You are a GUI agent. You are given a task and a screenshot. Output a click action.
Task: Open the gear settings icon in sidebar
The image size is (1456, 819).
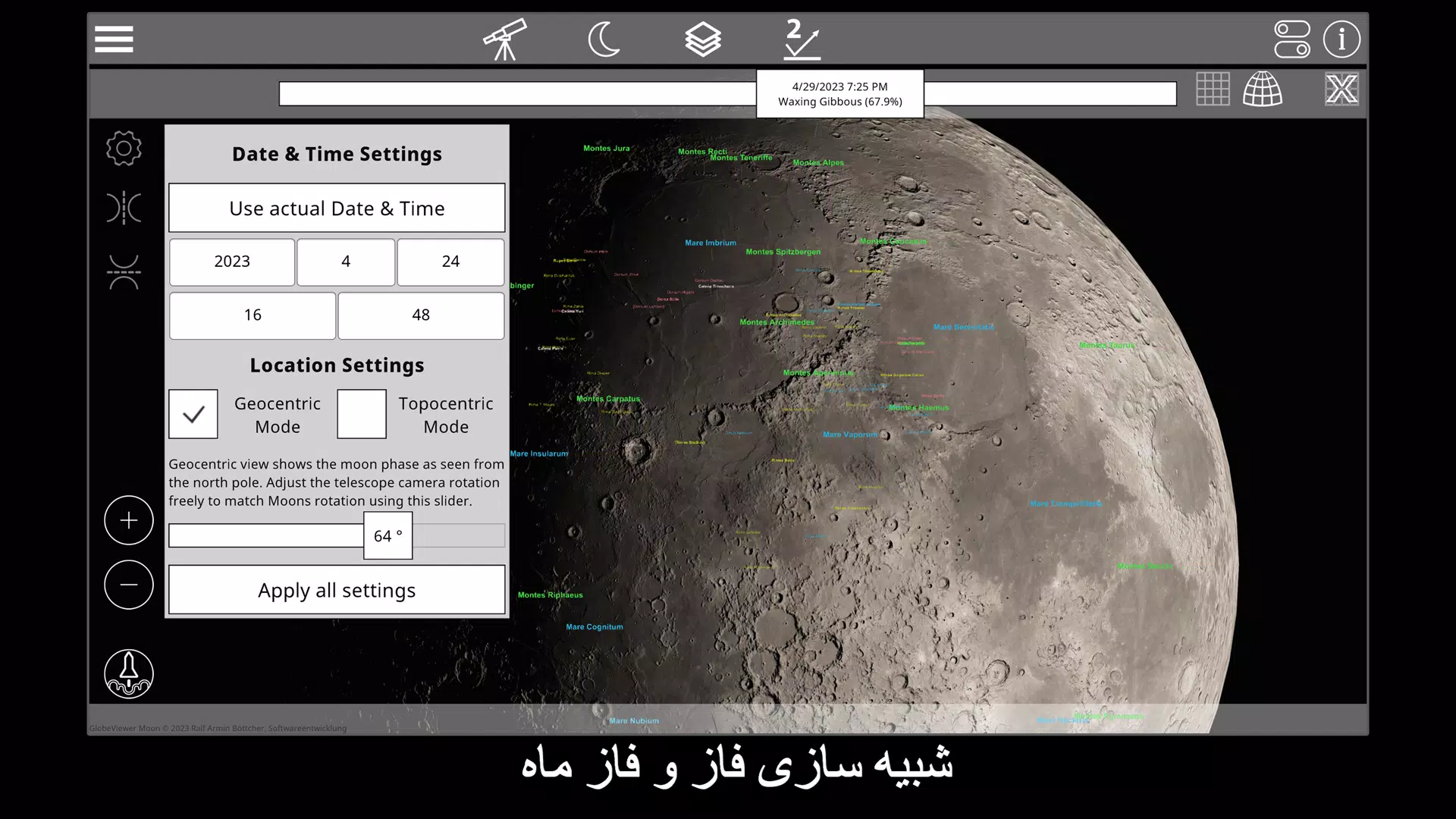[x=124, y=148]
